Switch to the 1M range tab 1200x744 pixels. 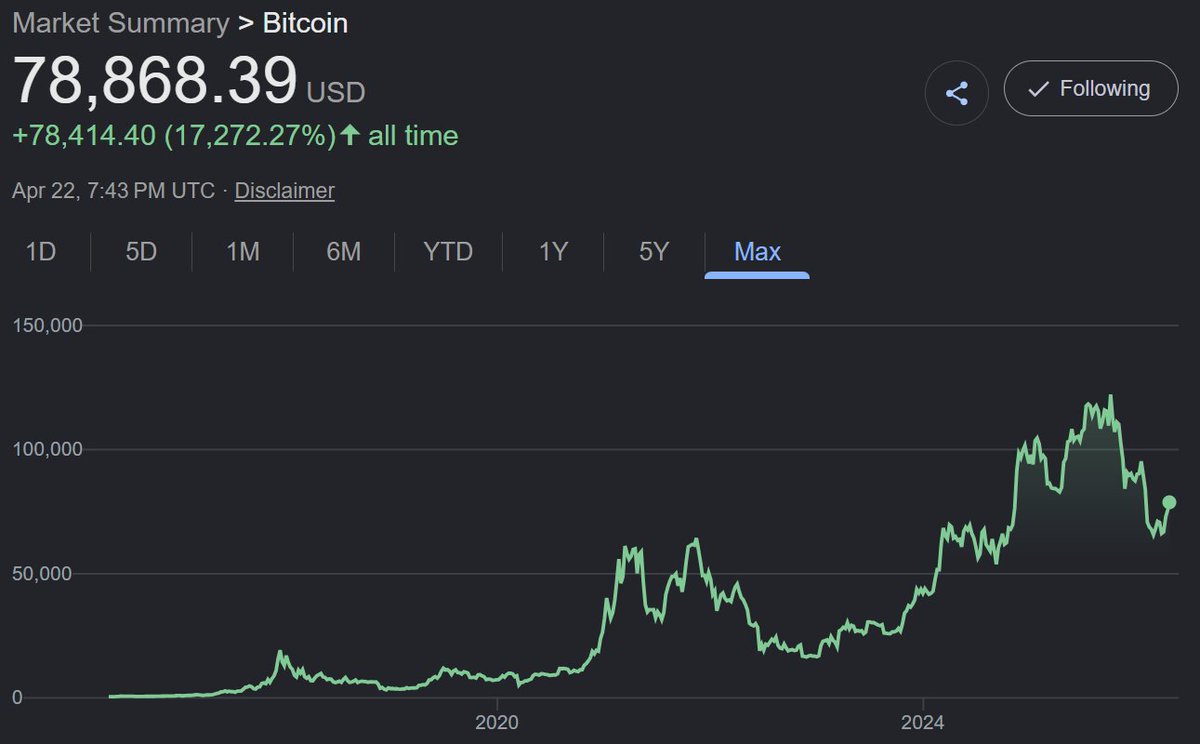242,252
